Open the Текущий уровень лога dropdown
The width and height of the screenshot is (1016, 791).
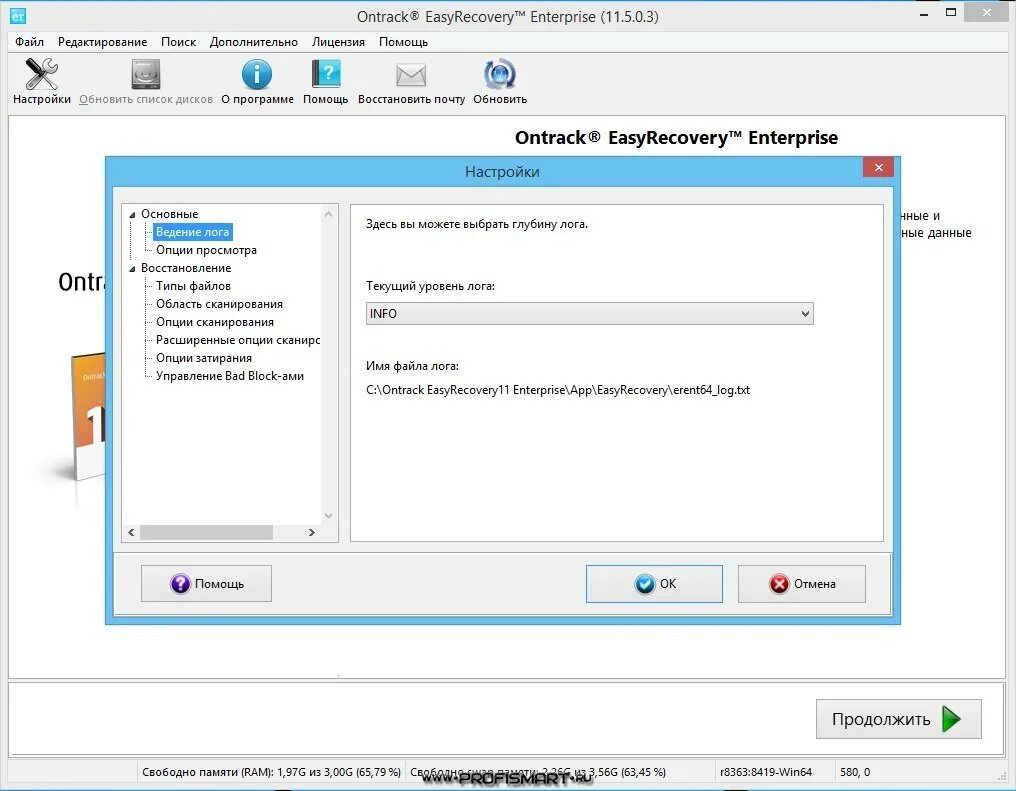coord(589,314)
